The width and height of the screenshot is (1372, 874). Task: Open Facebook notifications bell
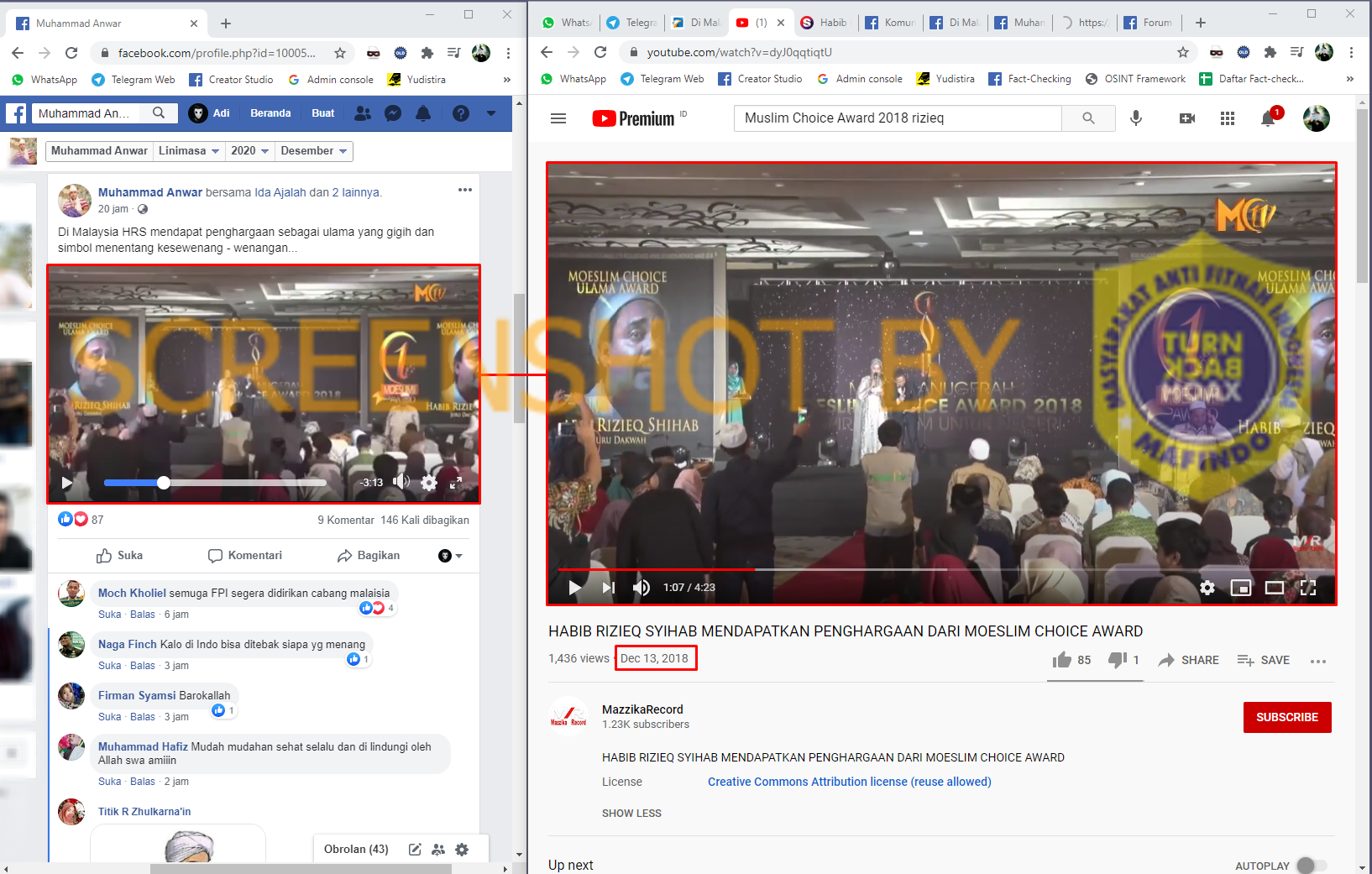423,113
